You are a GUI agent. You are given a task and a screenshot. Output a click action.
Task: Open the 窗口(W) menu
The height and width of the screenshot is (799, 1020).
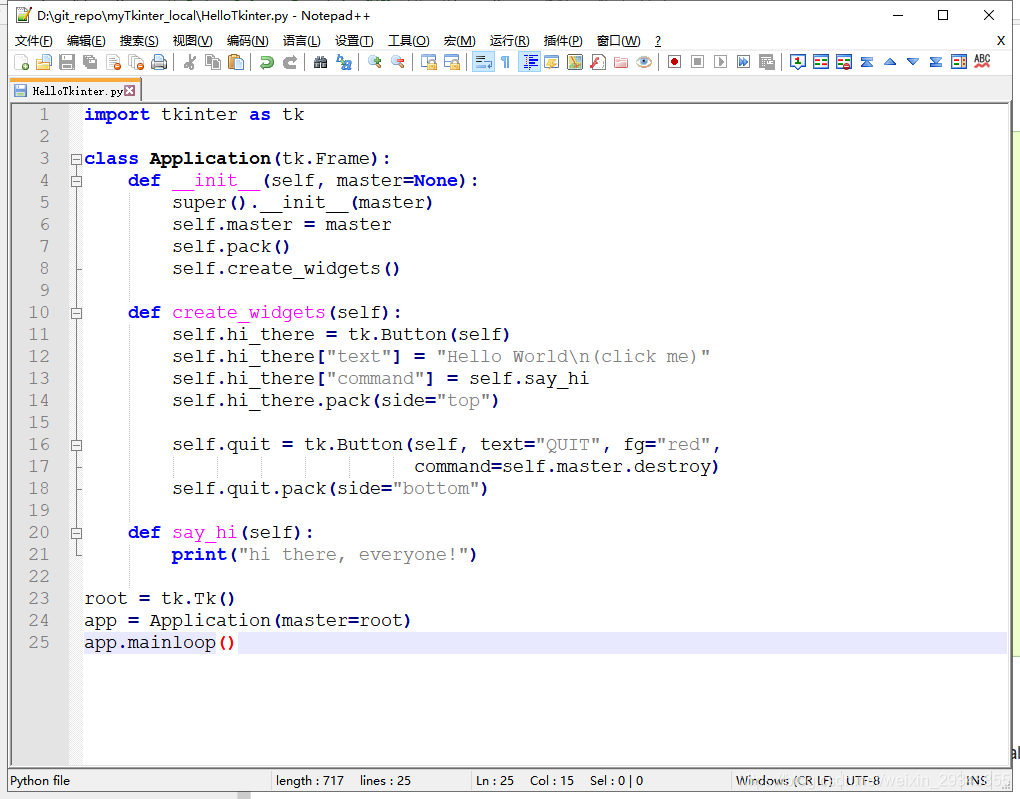click(618, 41)
